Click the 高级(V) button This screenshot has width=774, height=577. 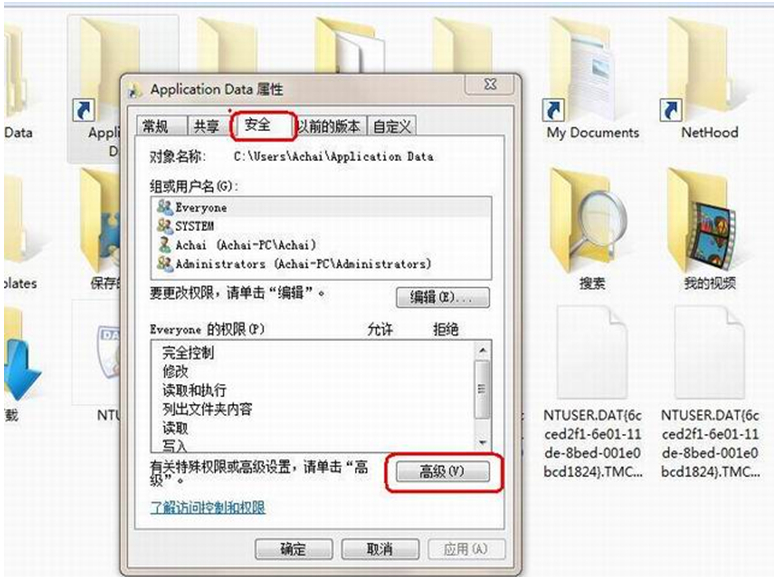[x=443, y=472]
